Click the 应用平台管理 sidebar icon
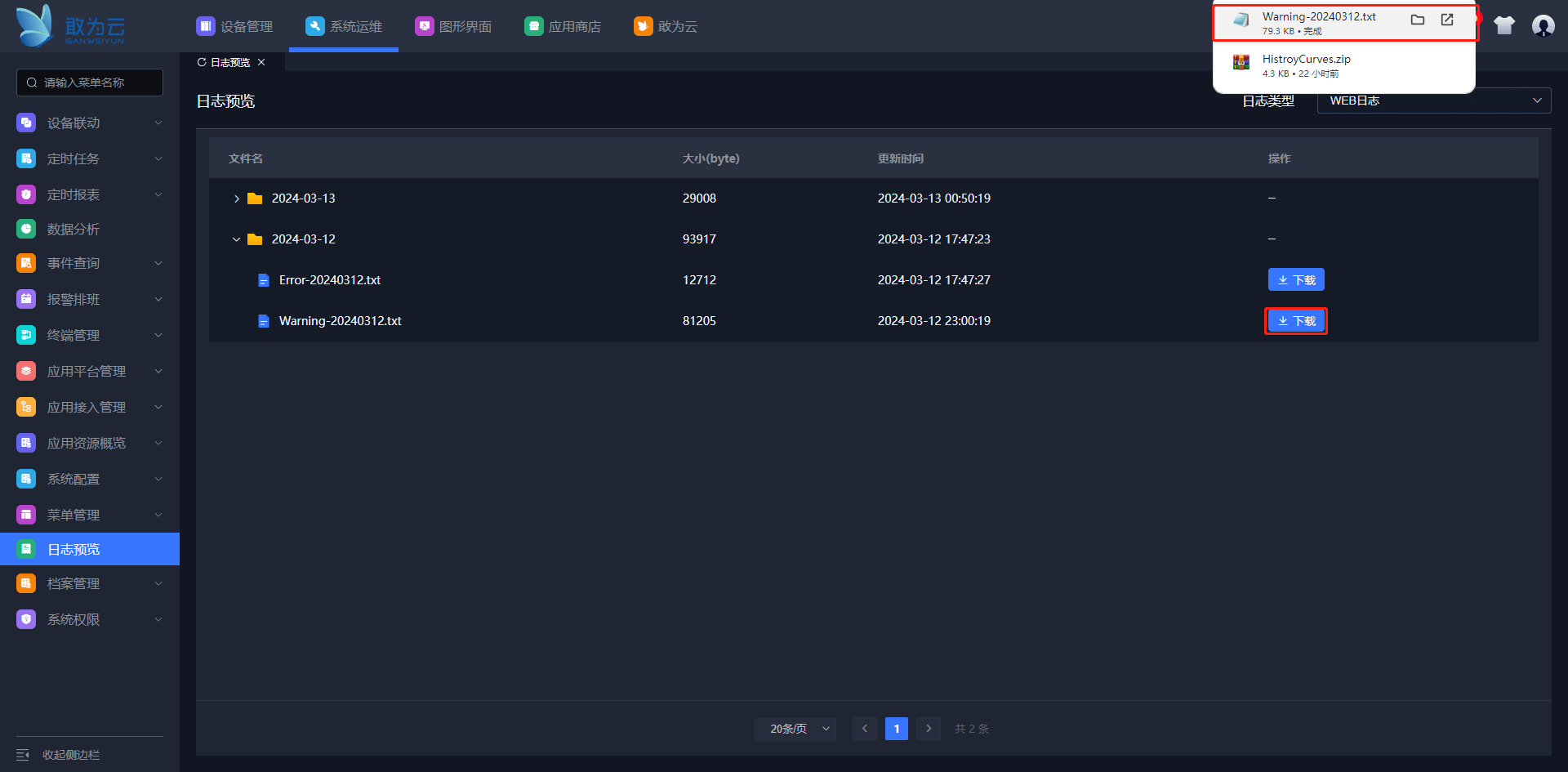 point(26,371)
